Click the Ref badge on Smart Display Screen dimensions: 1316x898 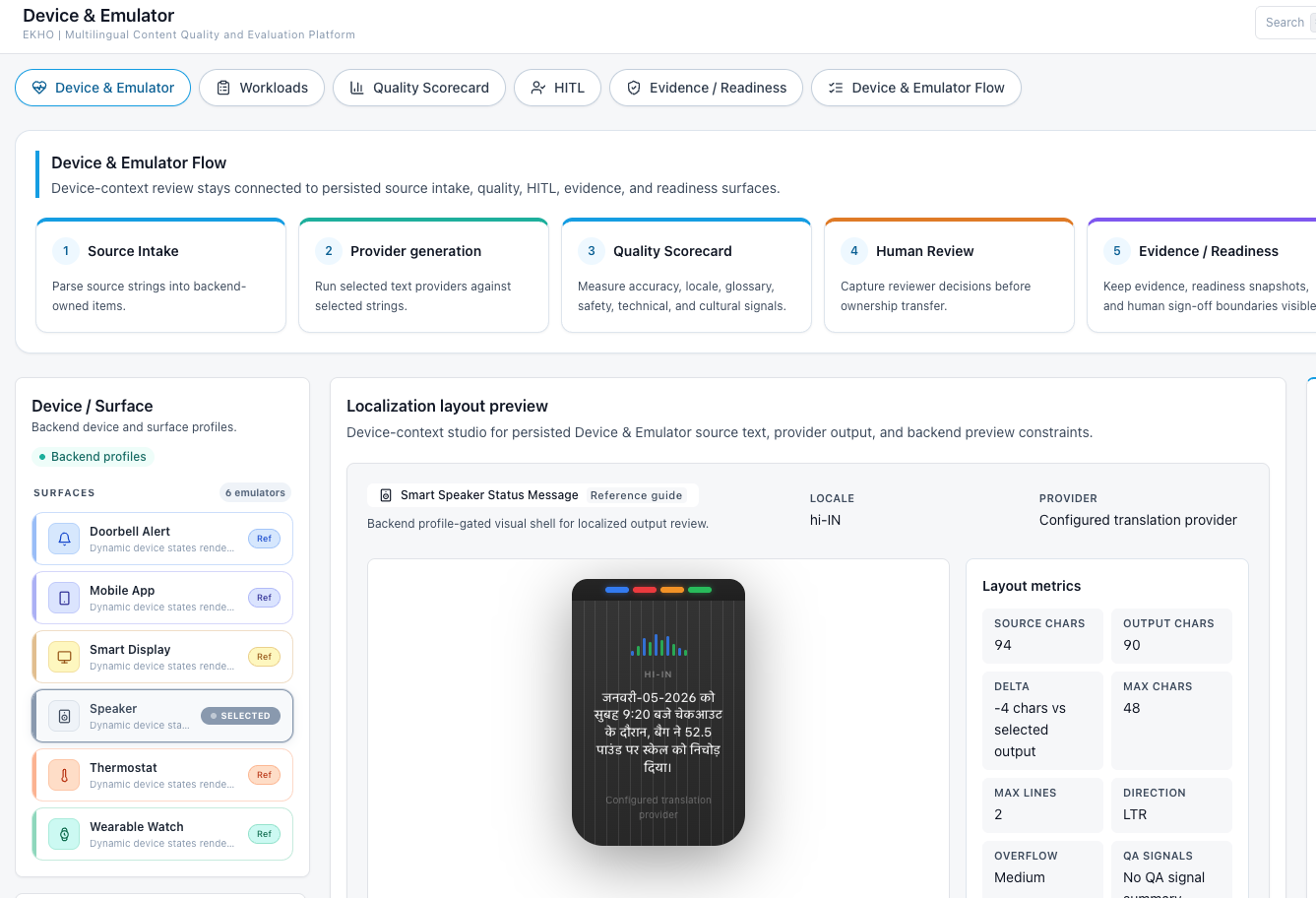point(264,657)
